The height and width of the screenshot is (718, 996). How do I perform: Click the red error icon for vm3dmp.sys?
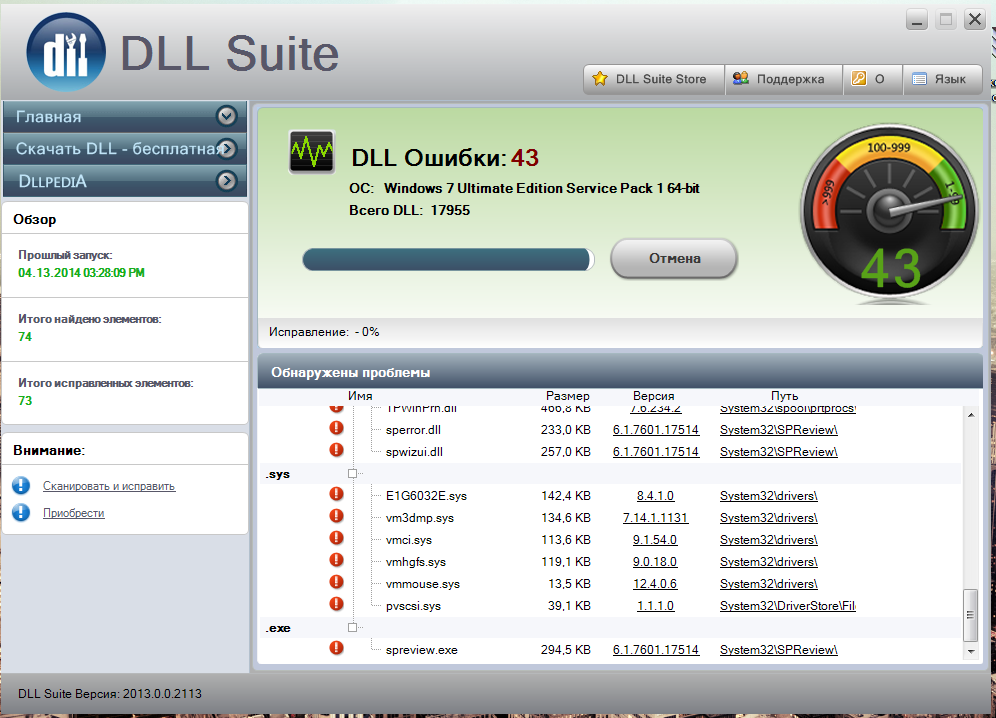(x=336, y=517)
